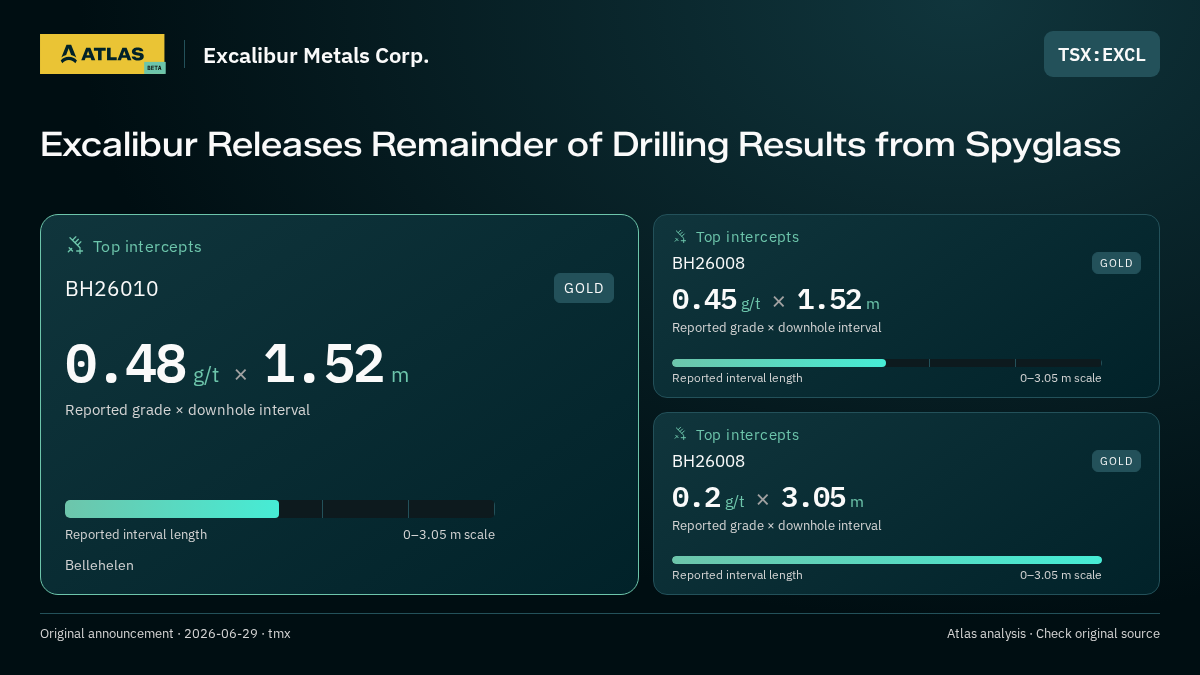This screenshot has height=675, width=1200.
Task: Open the Original announcement 2026-06-29 tmx text
Action: (165, 634)
